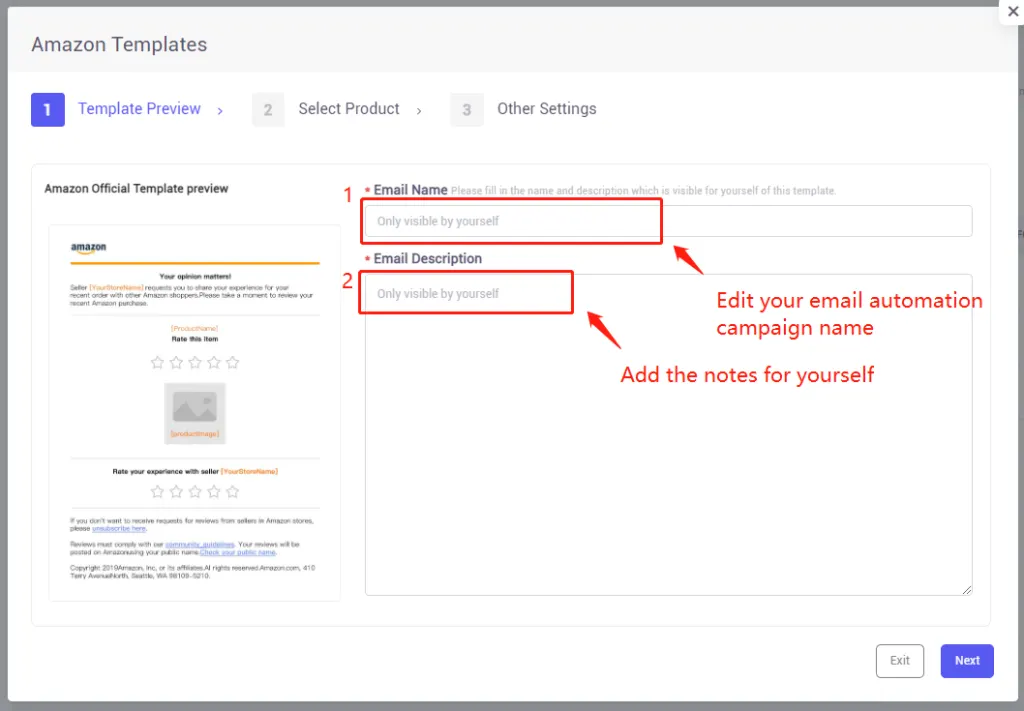Click the chevron after Template Preview
Viewport: 1024px width, 711px height.
coord(221,110)
